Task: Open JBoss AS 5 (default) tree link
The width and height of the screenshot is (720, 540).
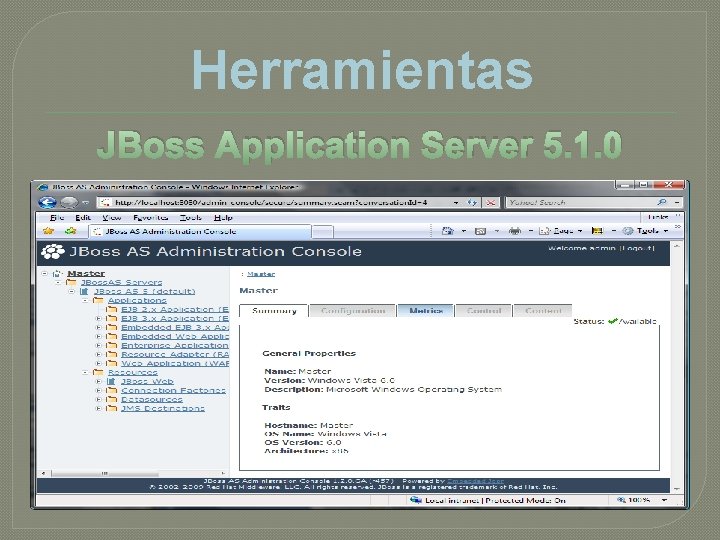Action: coord(144,292)
